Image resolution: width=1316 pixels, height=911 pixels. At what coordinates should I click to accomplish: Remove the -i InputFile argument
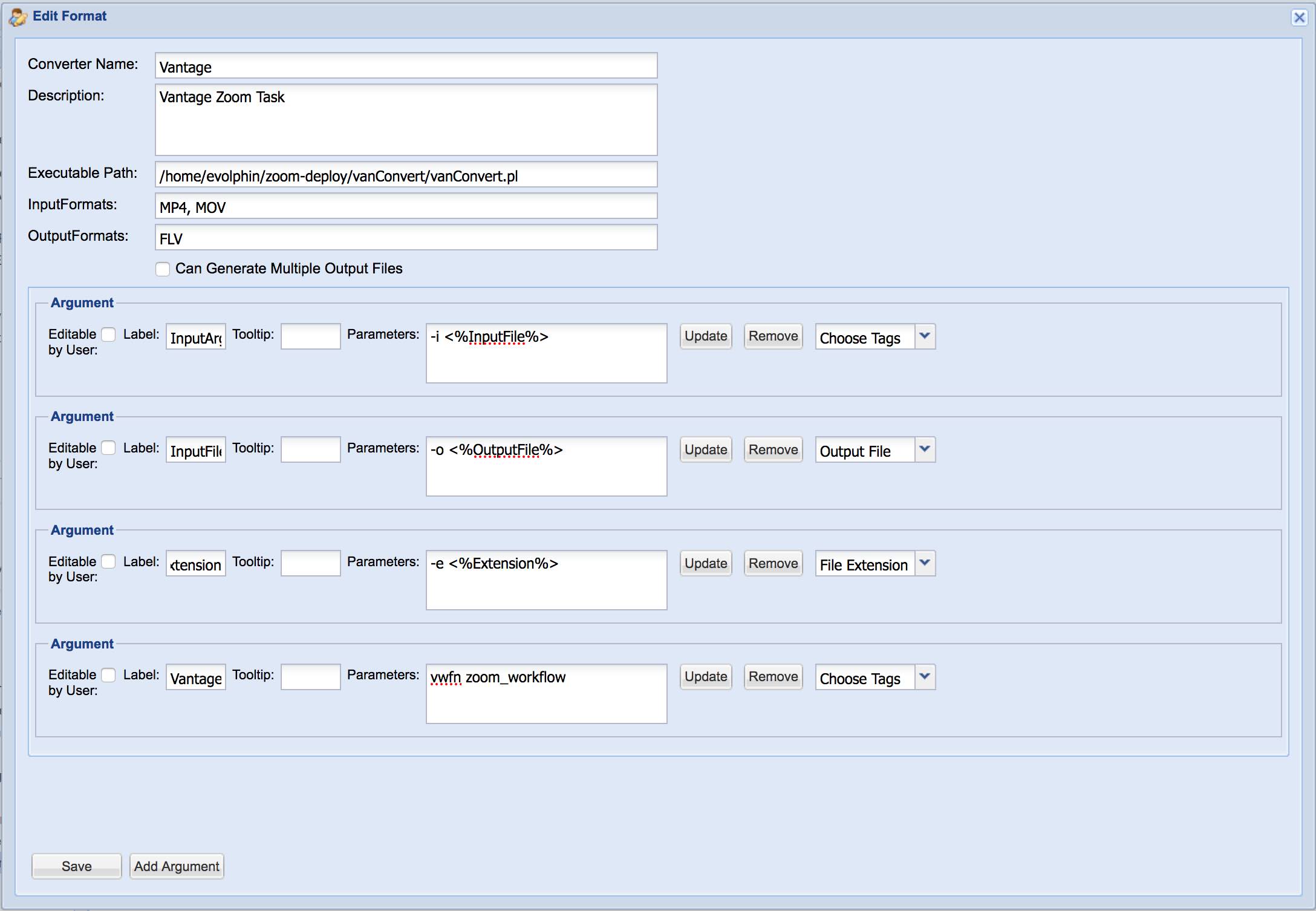(x=774, y=336)
